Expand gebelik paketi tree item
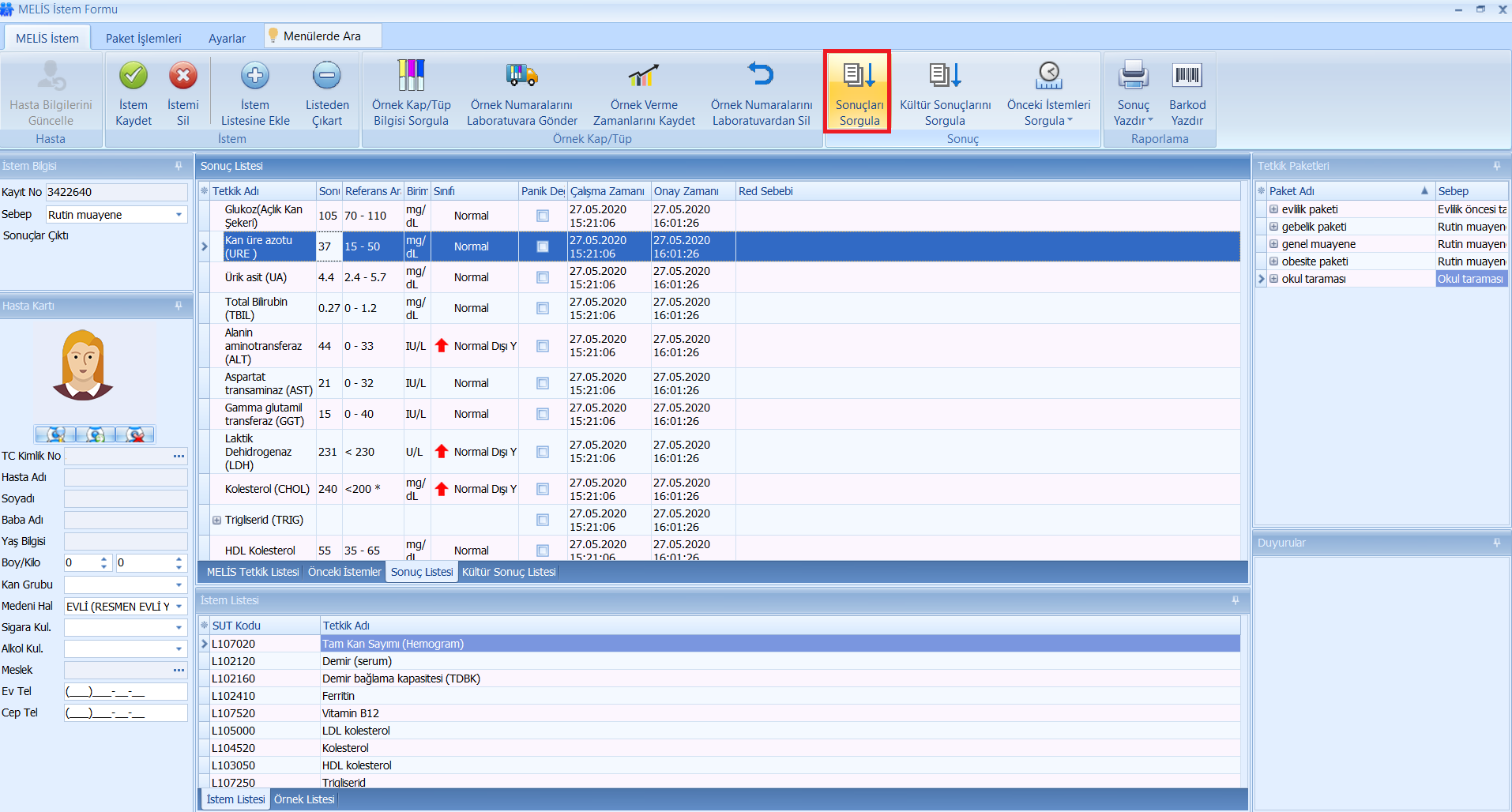 (x=1273, y=227)
